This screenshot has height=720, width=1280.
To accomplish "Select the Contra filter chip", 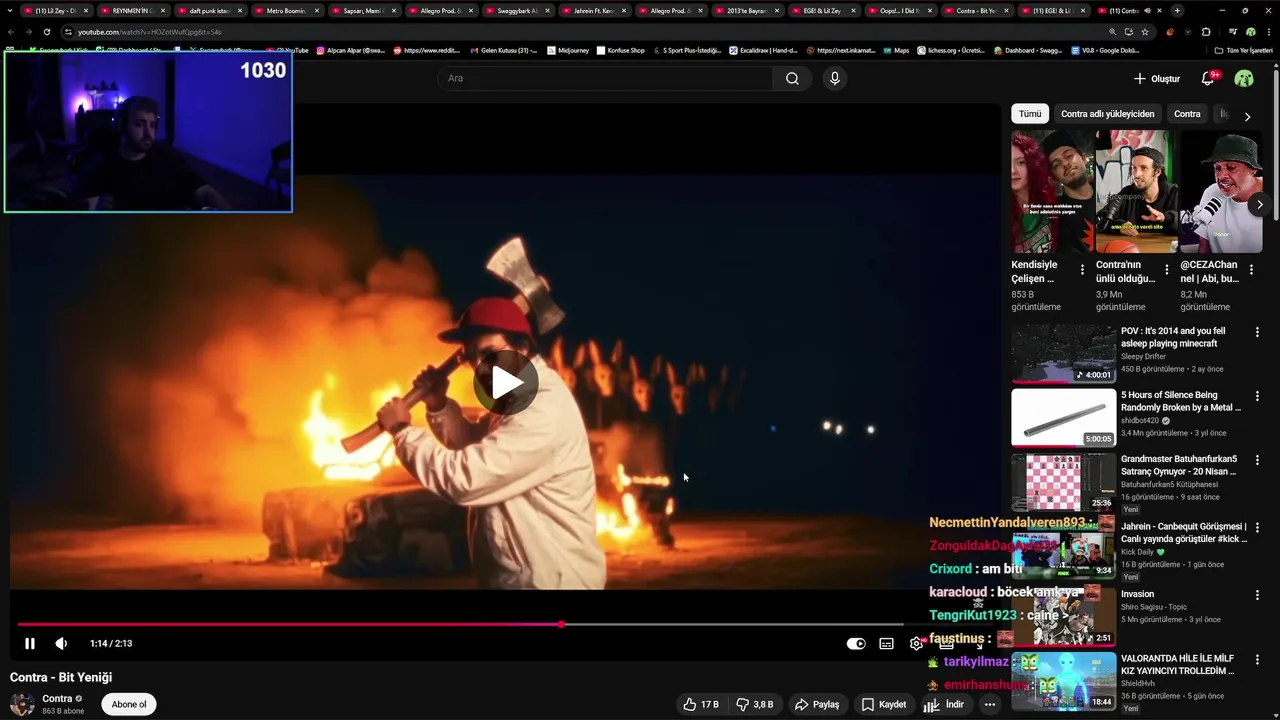I will click(1187, 114).
